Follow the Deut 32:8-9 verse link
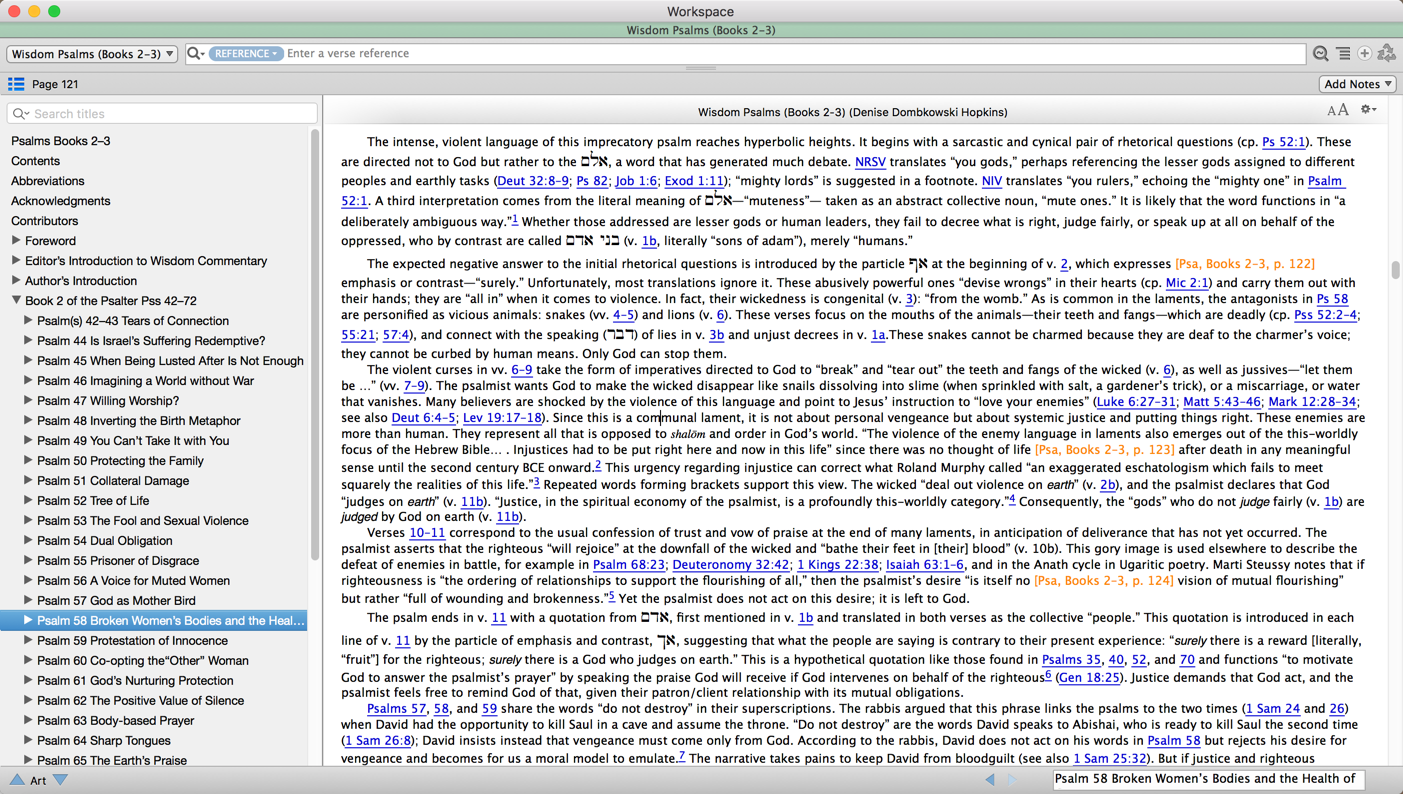The width and height of the screenshot is (1403, 794). tap(533, 181)
